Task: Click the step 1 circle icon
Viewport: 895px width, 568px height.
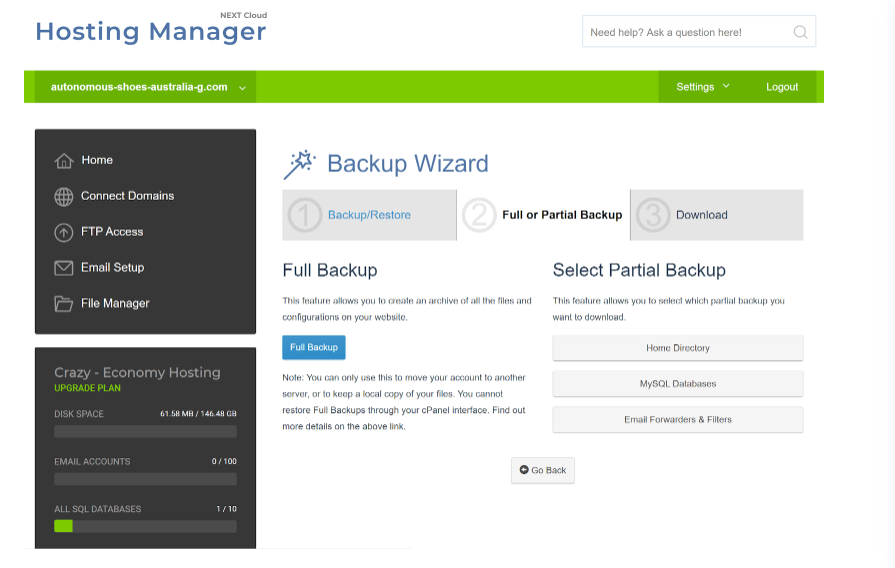Action: [x=304, y=215]
